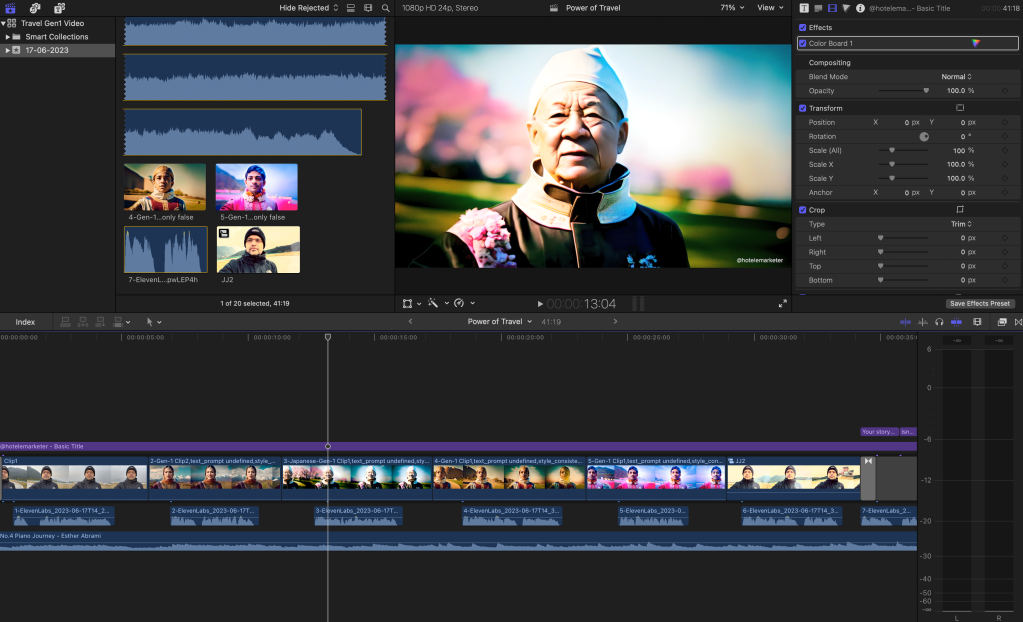The width and height of the screenshot is (1023, 622).
Task: Click Save Effects Preset button
Action: coord(980,303)
